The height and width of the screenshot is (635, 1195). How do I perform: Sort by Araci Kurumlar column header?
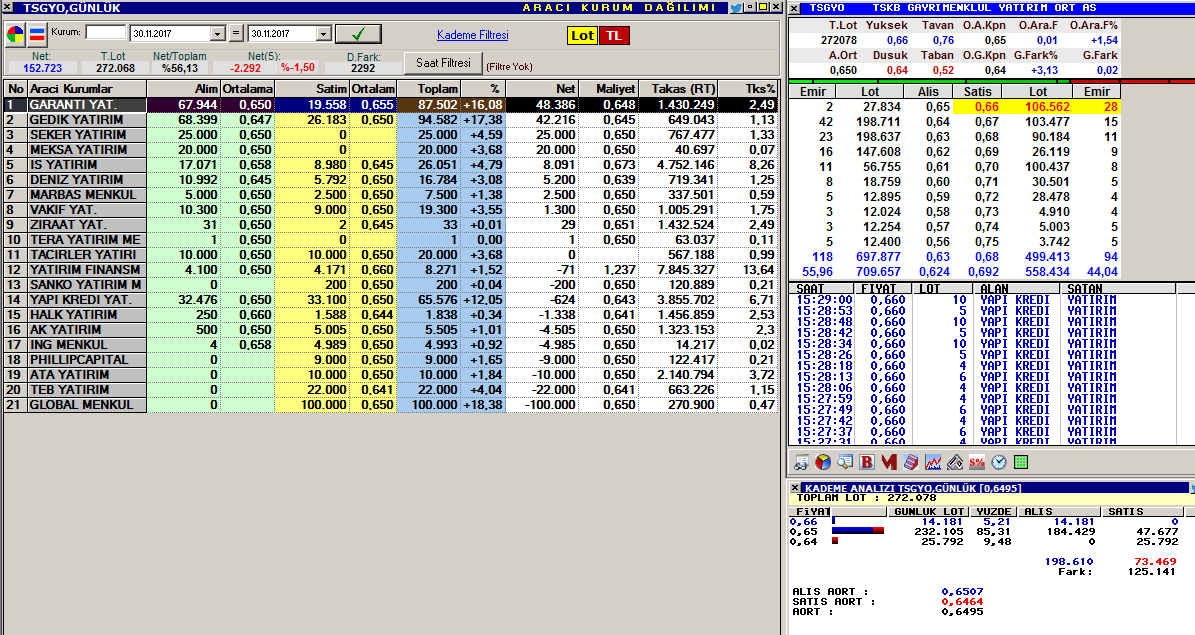click(86, 88)
